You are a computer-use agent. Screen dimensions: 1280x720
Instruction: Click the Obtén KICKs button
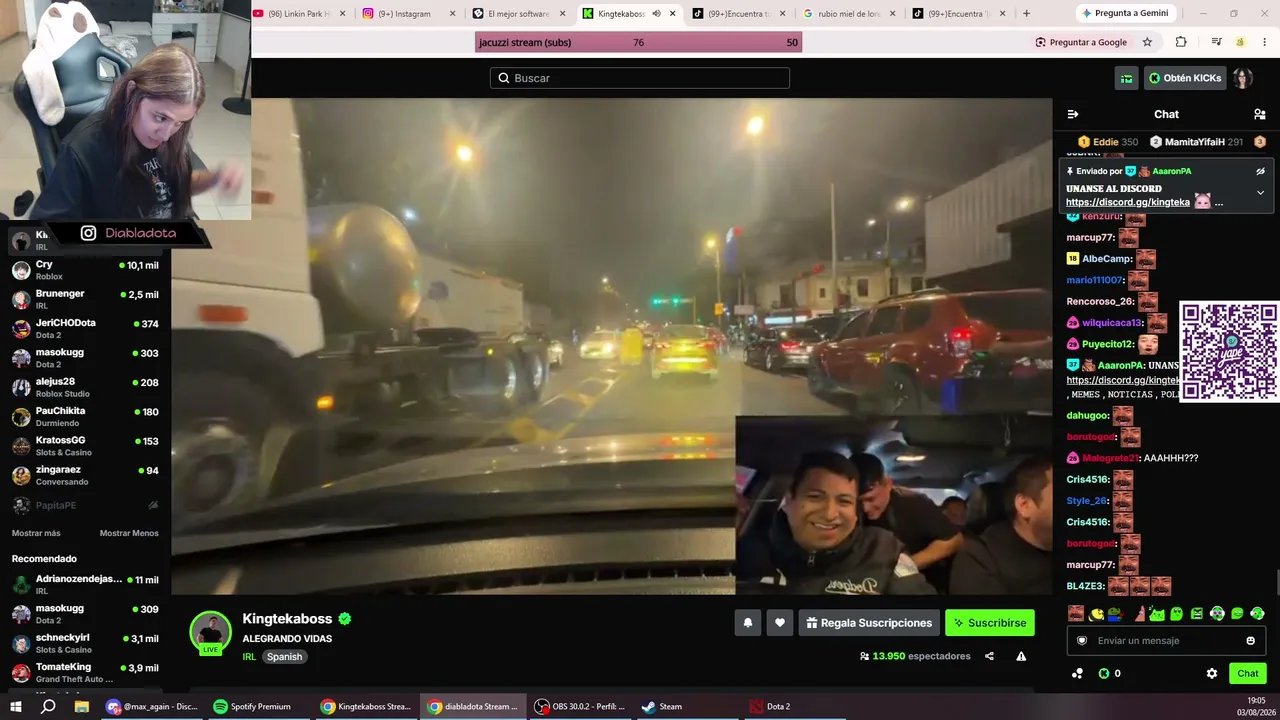click(x=1184, y=78)
